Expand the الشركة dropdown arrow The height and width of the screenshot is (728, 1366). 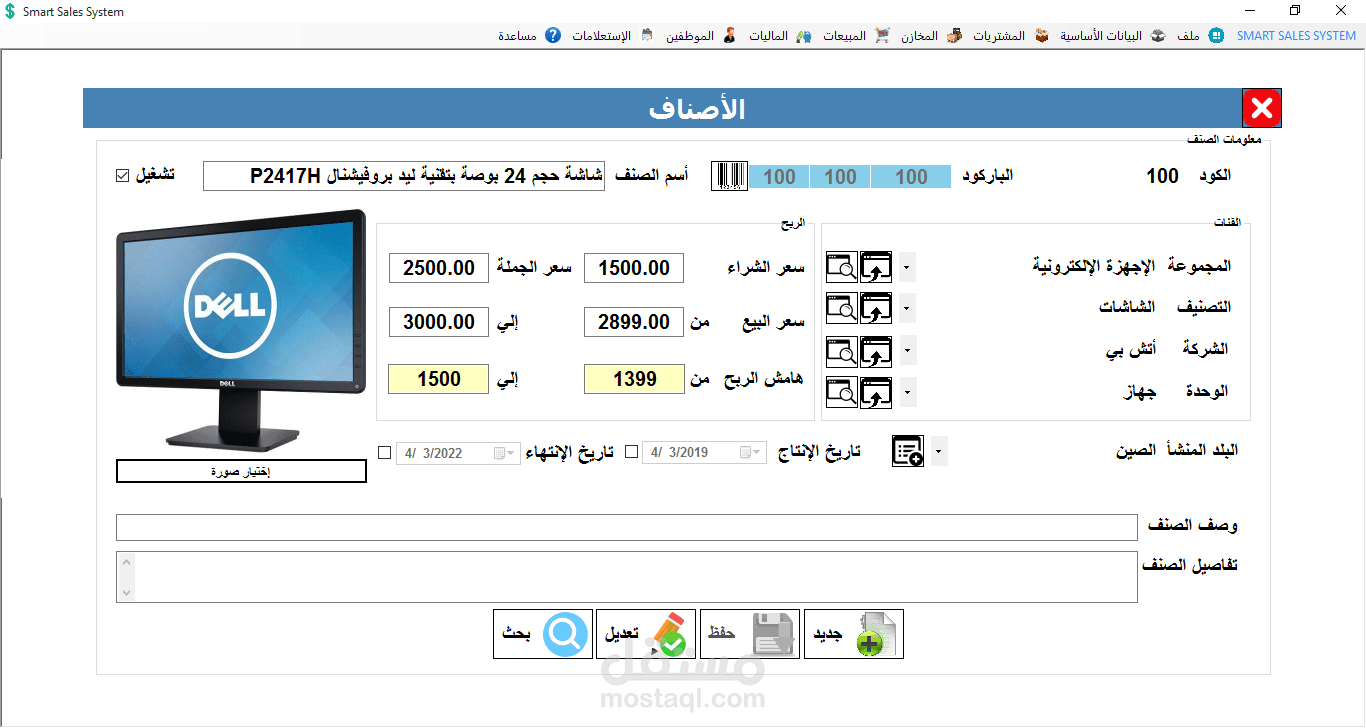click(x=906, y=350)
